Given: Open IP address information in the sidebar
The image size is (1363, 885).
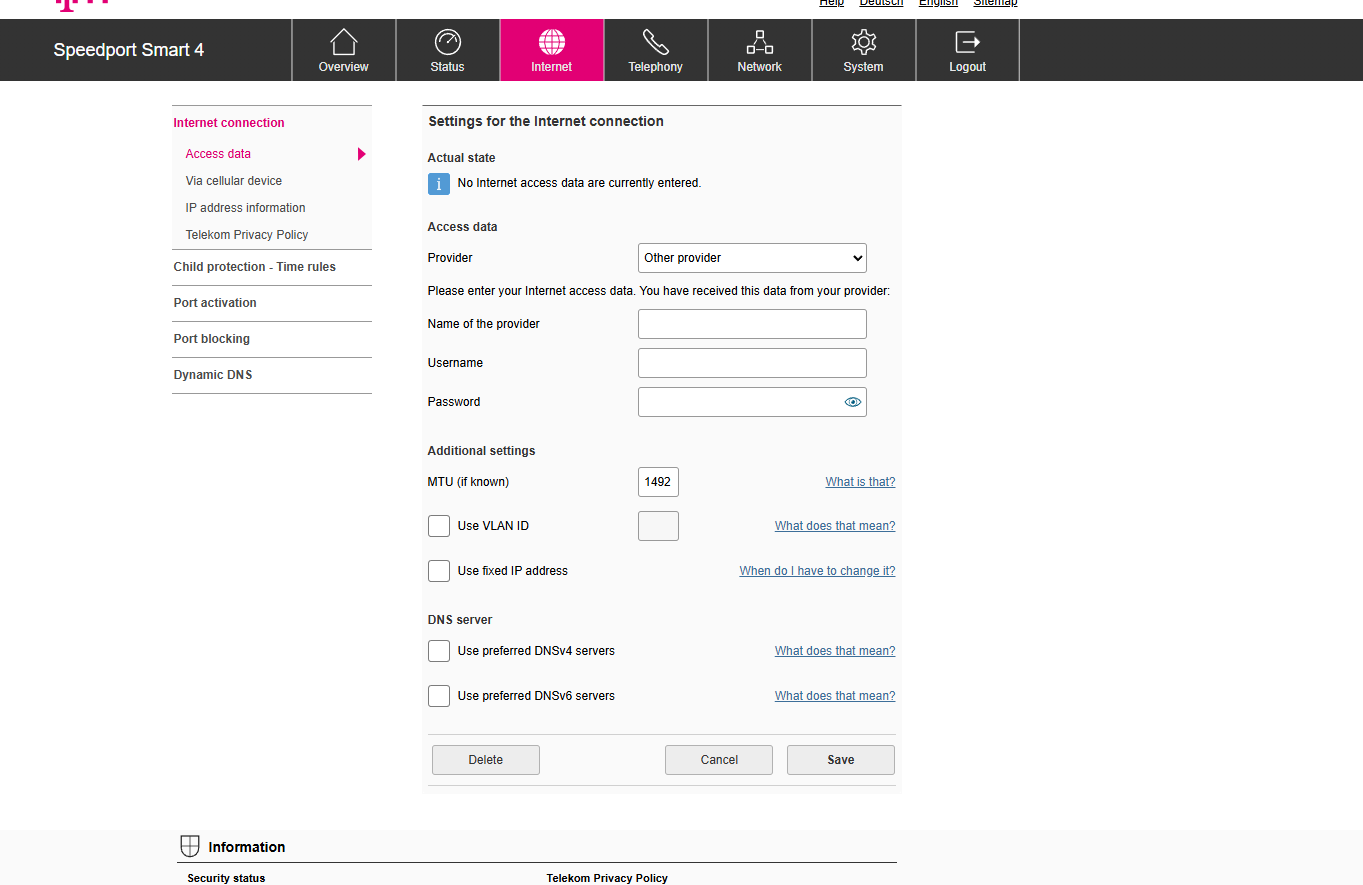Looking at the screenshot, I should (245, 208).
